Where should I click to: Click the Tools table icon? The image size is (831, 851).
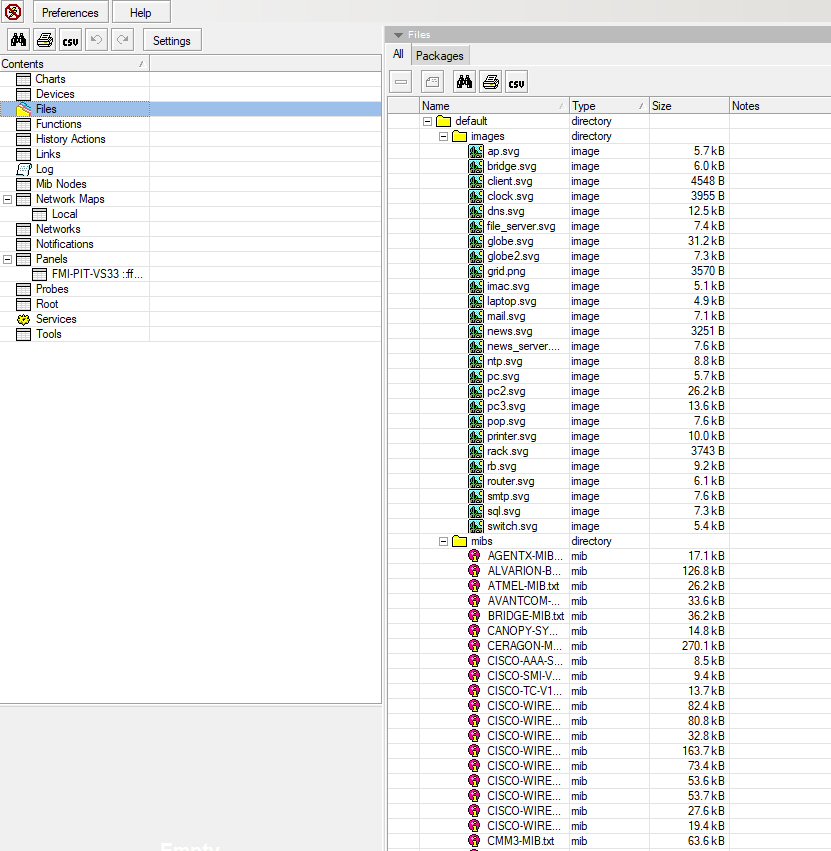point(23,334)
